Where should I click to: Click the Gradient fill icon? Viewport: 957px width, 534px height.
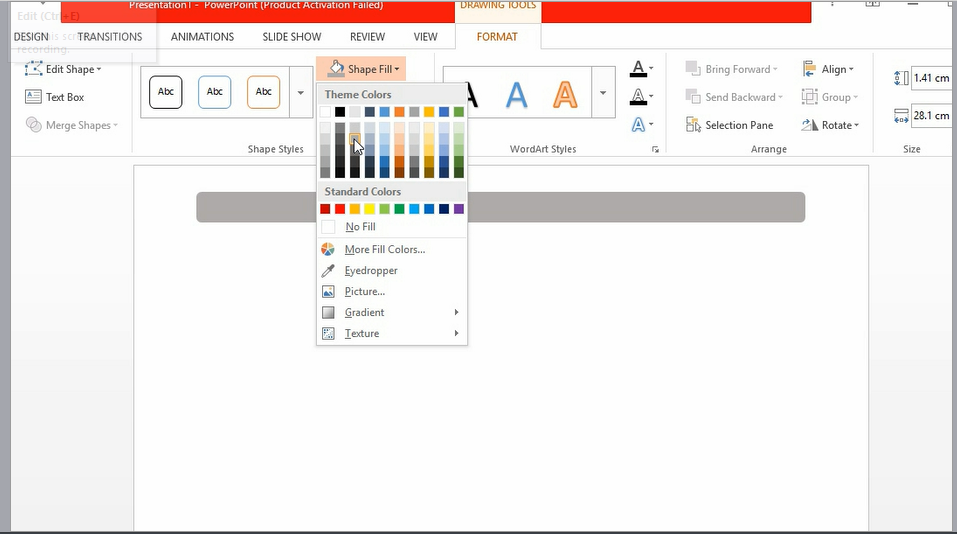pos(328,312)
